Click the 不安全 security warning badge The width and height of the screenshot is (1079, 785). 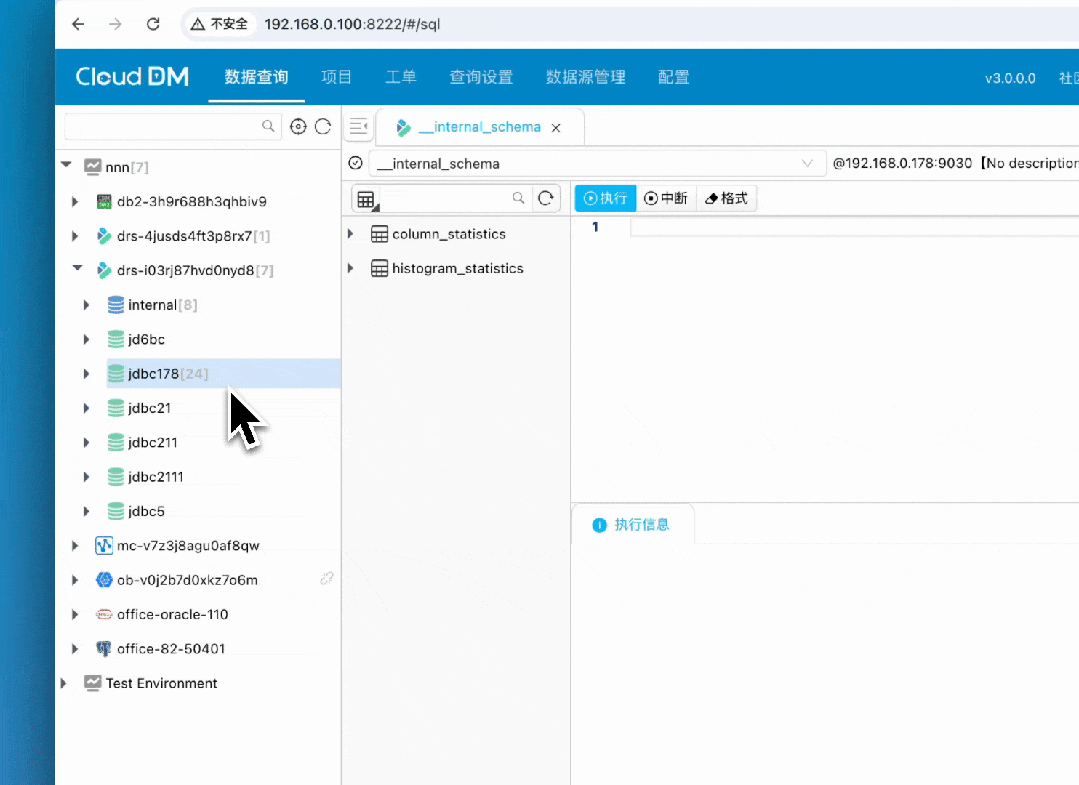click(x=219, y=24)
